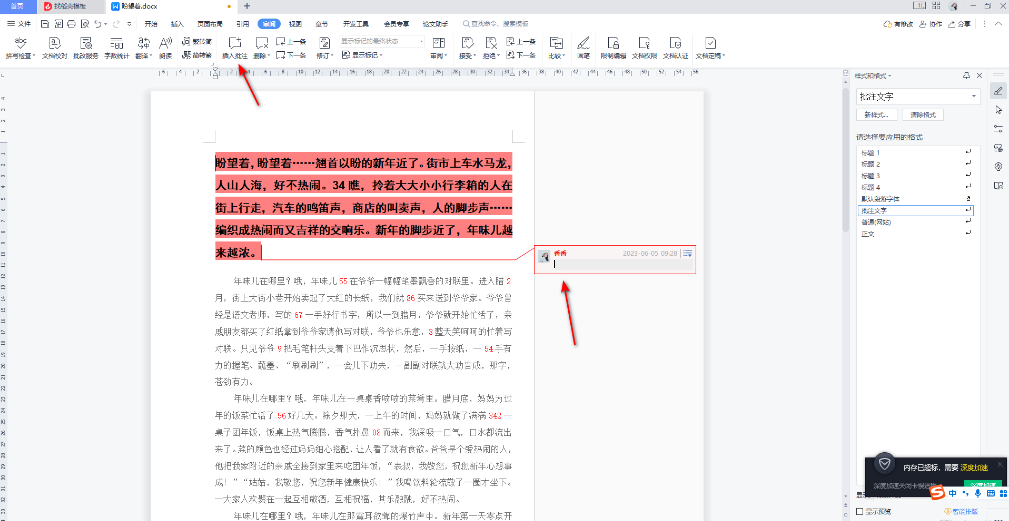Switch to the Insert tab
The width and height of the screenshot is (1009, 521).
[177, 24]
